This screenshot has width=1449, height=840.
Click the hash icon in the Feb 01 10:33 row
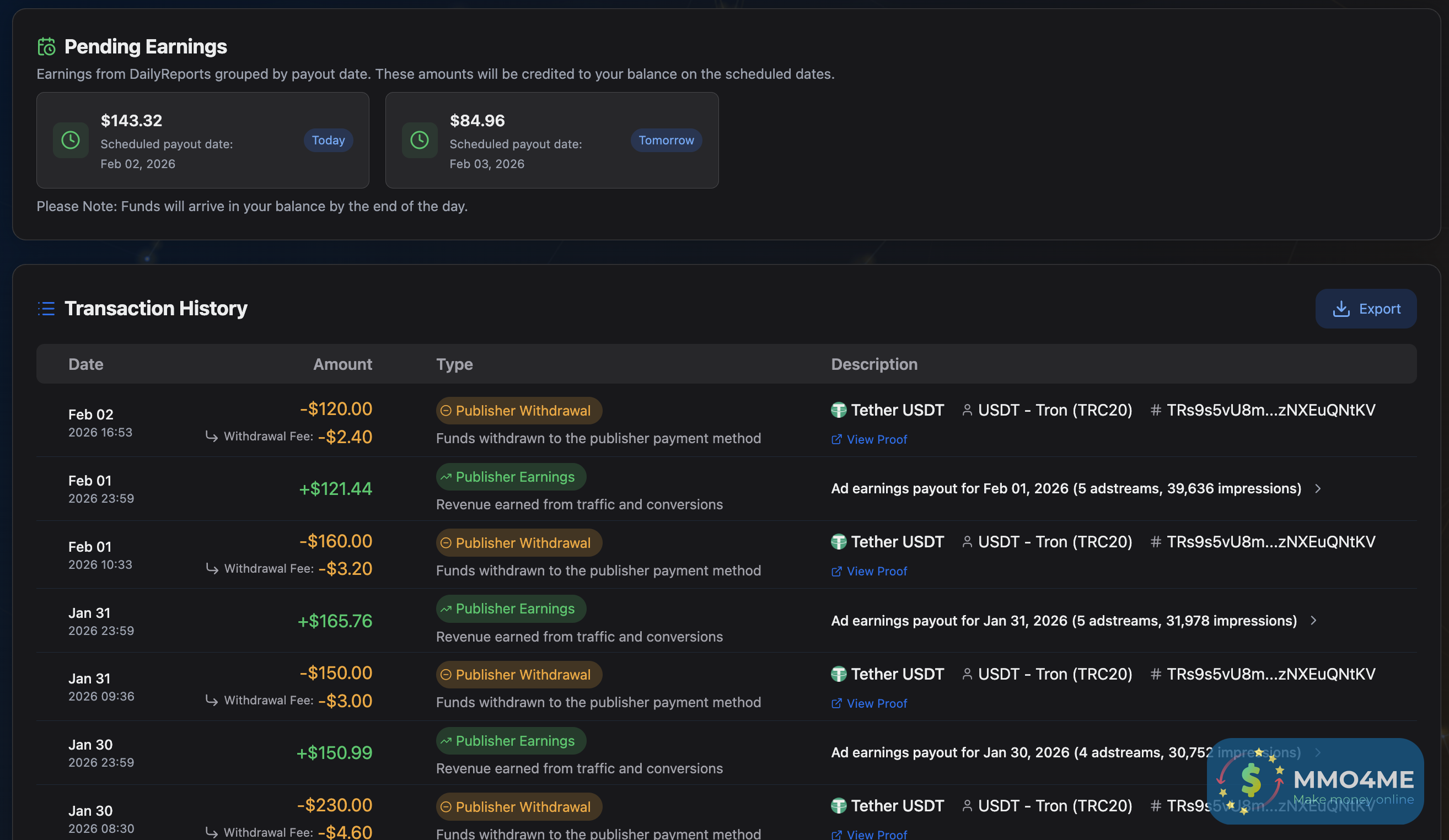[1156, 542]
